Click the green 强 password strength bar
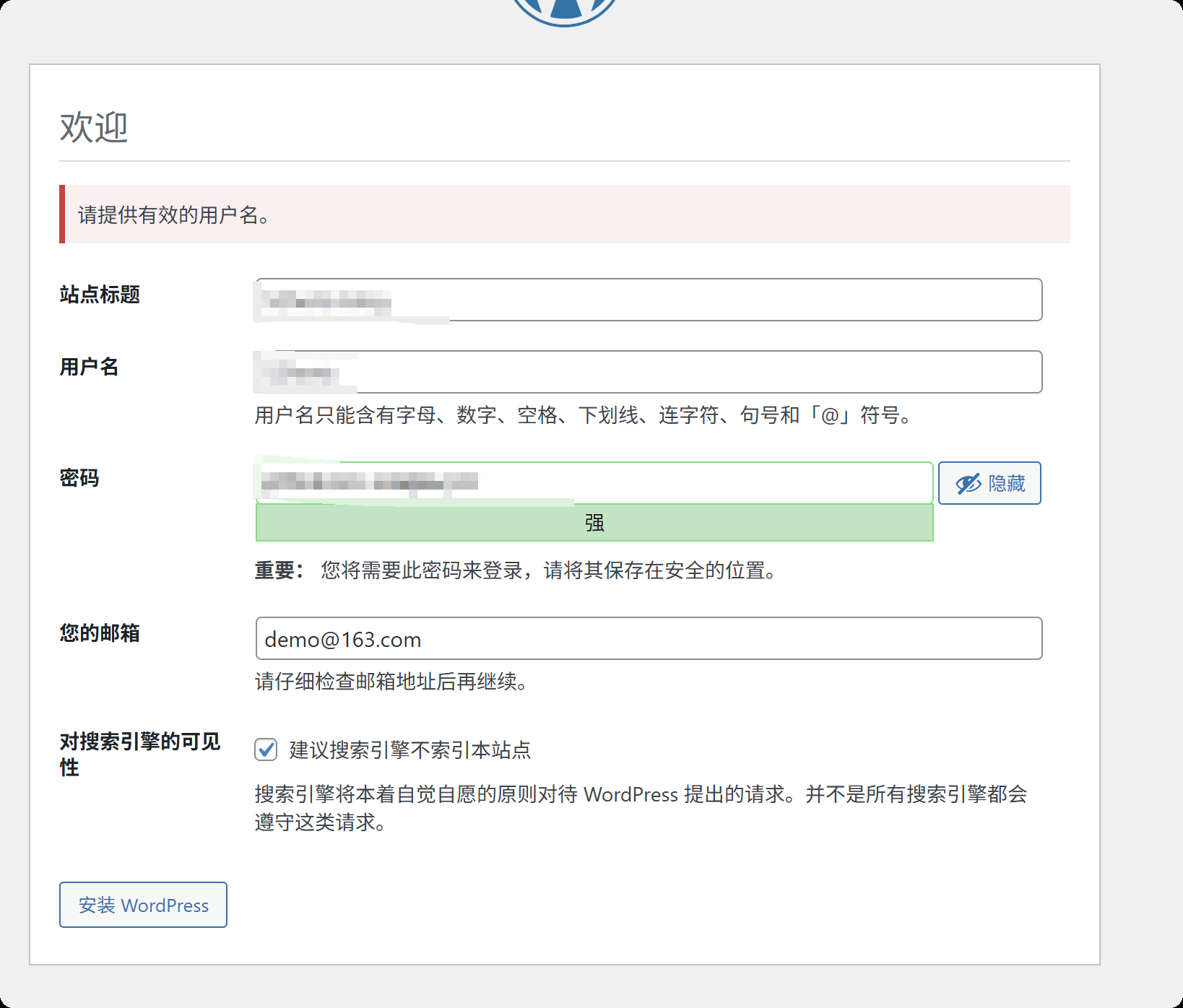 pyautogui.click(x=594, y=523)
